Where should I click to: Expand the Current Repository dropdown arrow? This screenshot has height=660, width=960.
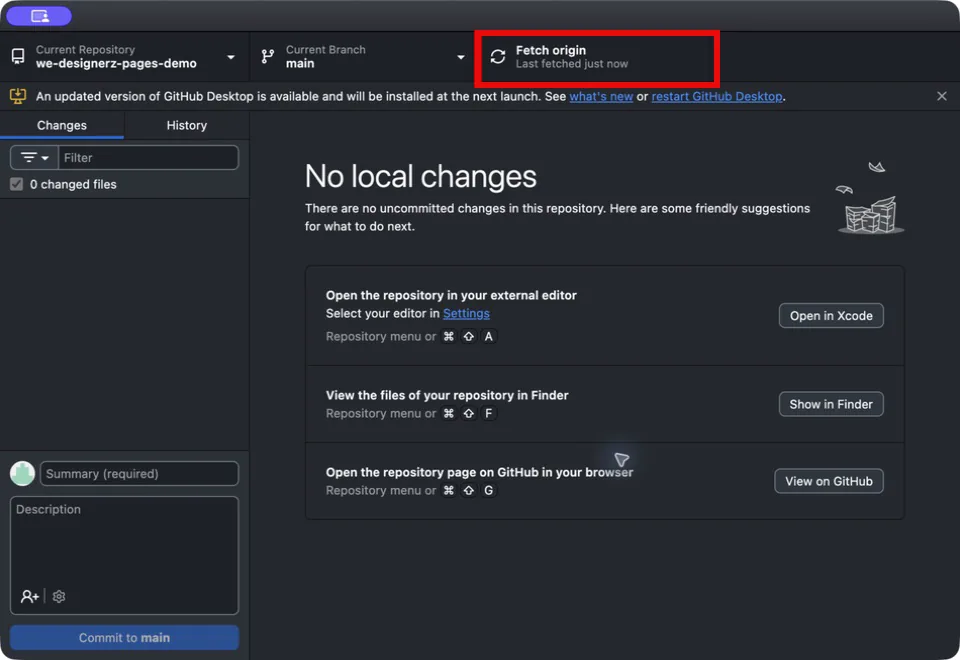231,57
